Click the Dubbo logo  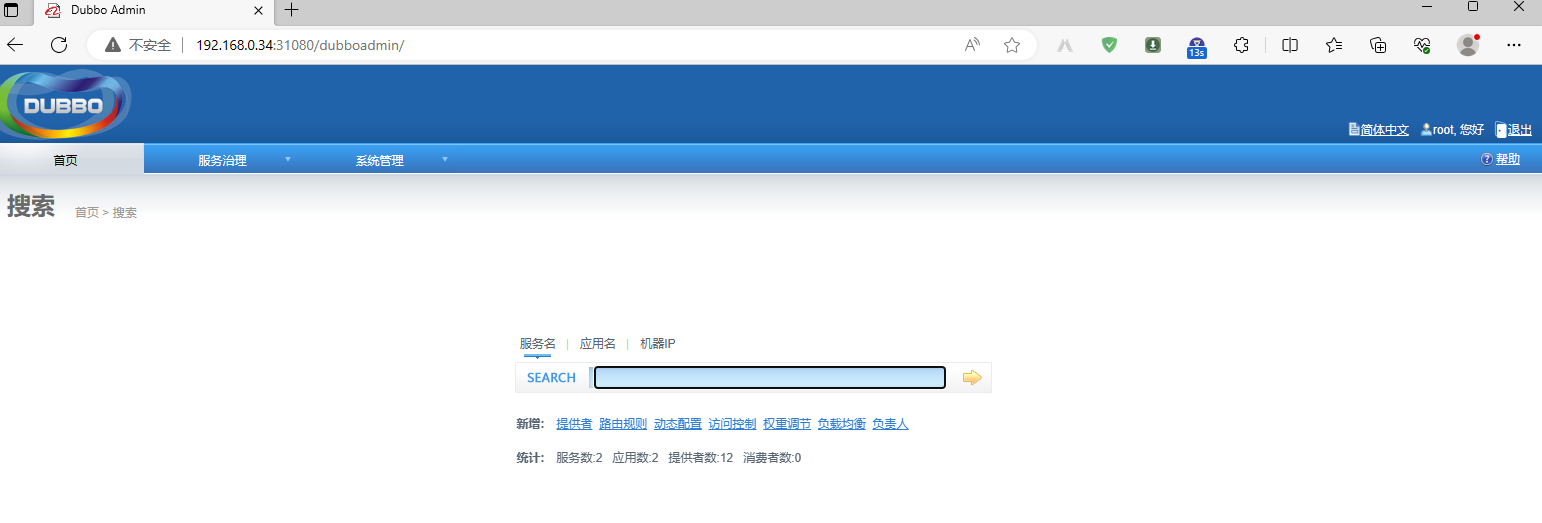(x=66, y=103)
